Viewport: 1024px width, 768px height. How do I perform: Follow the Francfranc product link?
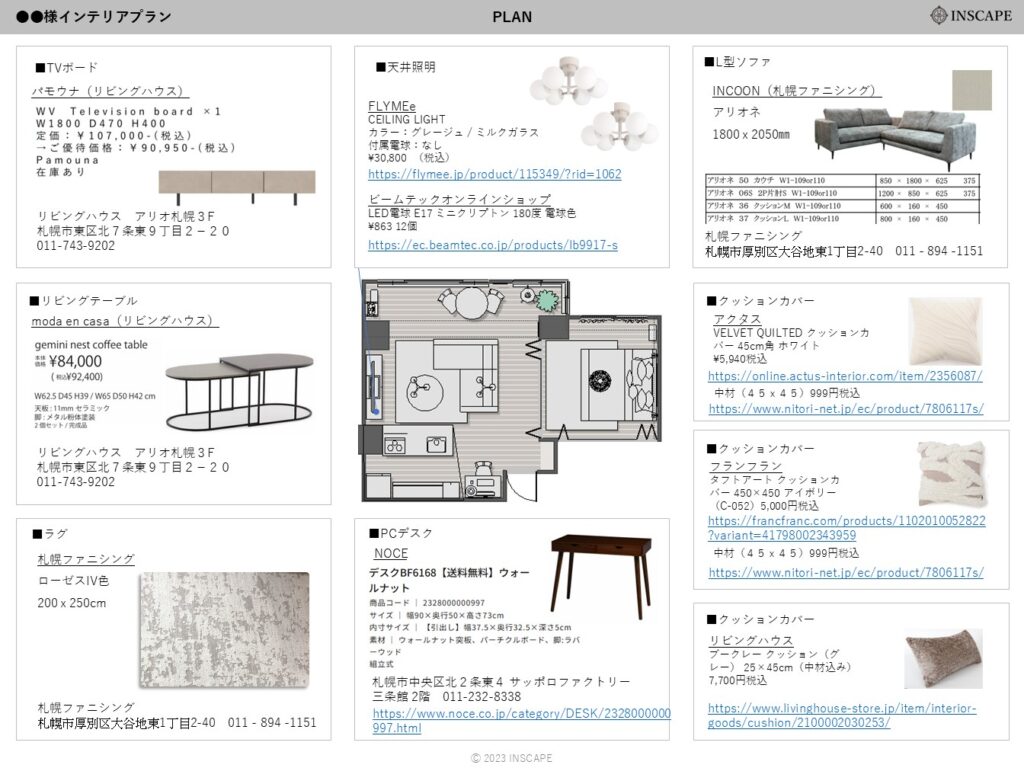(846, 528)
